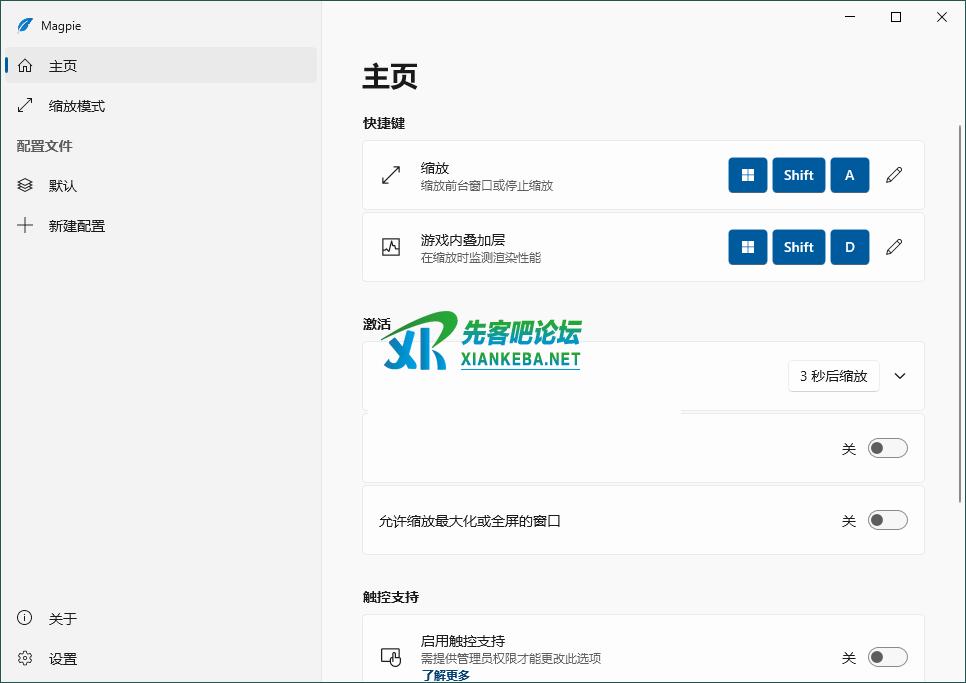Image resolution: width=966 pixels, height=683 pixels.
Task: Click the 3 秒后缩放 button
Action: [833, 376]
